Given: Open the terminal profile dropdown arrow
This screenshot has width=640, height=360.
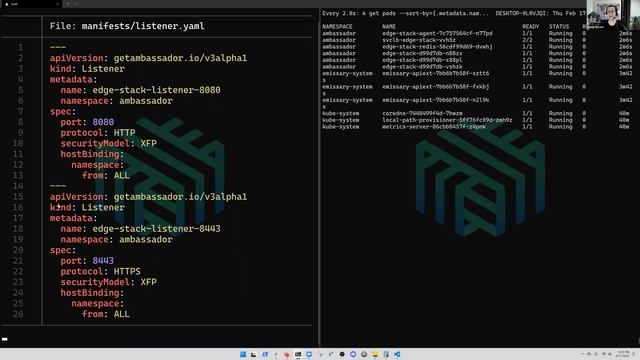Looking at the screenshot, I should click(76, 4).
